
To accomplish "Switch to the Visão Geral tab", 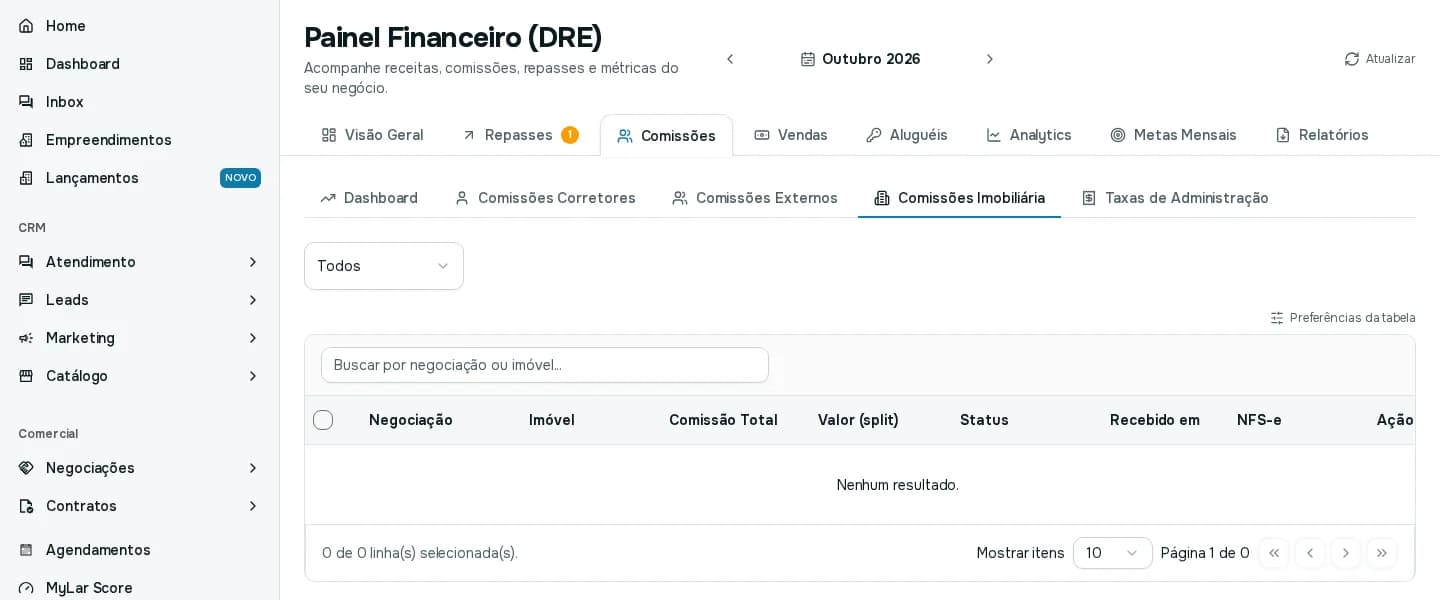I will [x=373, y=135].
